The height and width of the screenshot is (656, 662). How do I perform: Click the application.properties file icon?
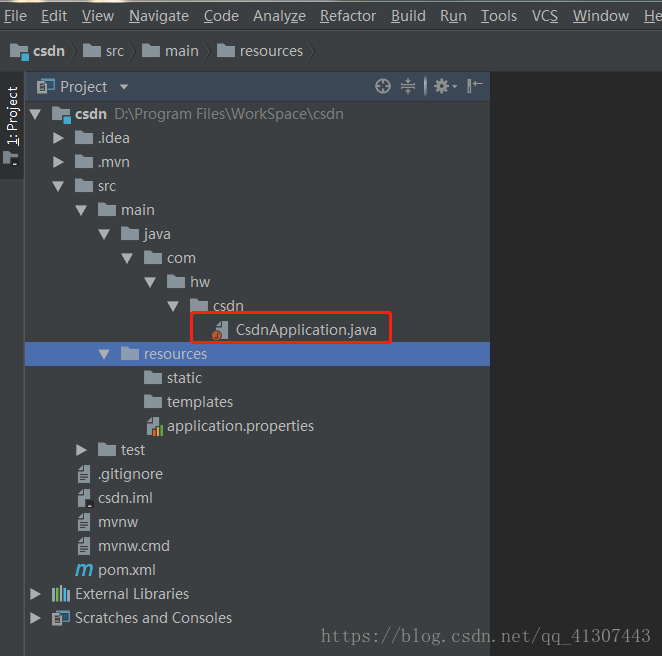(155, 426)
